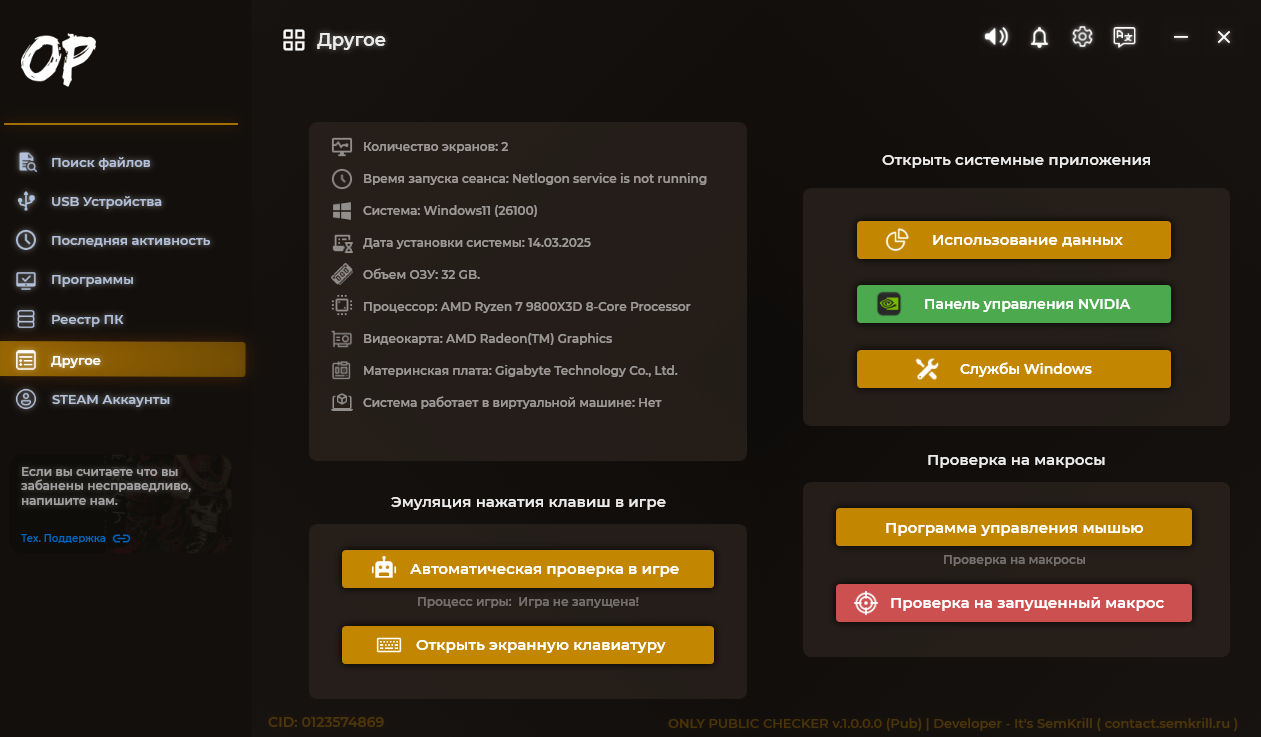Open Последняя активность in sidebar
The image size is (1261, 737).
pyautogui.click(x=130, y=240)
